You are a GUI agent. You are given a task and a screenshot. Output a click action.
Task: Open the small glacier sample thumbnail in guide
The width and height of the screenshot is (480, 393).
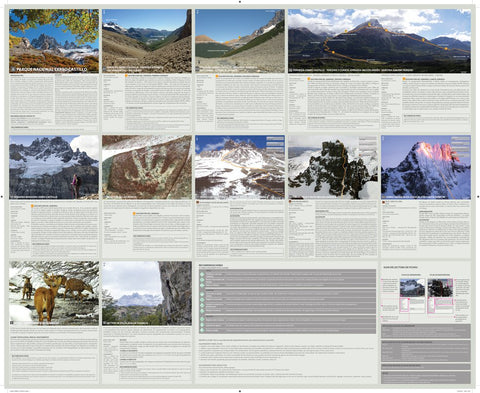pos(412,288)
